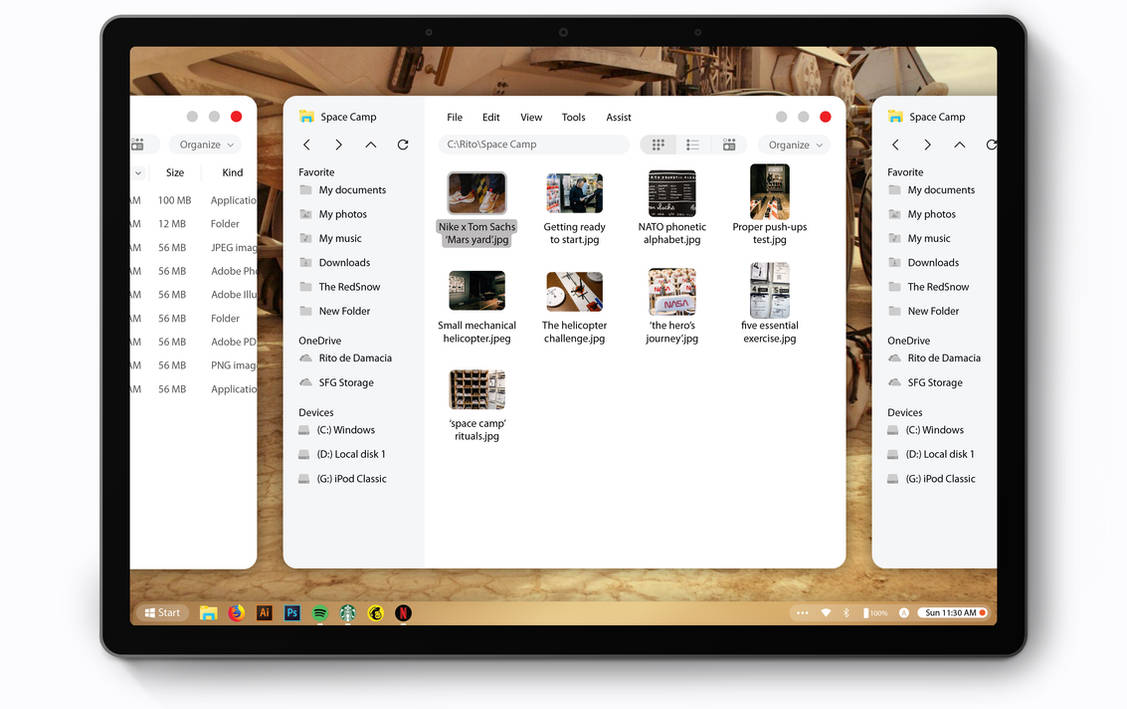Image resolution: width=1127 pixels, height=709 pixels.
Task: Open the Organize dropdown in center window
Action: [x=794, y=145]
